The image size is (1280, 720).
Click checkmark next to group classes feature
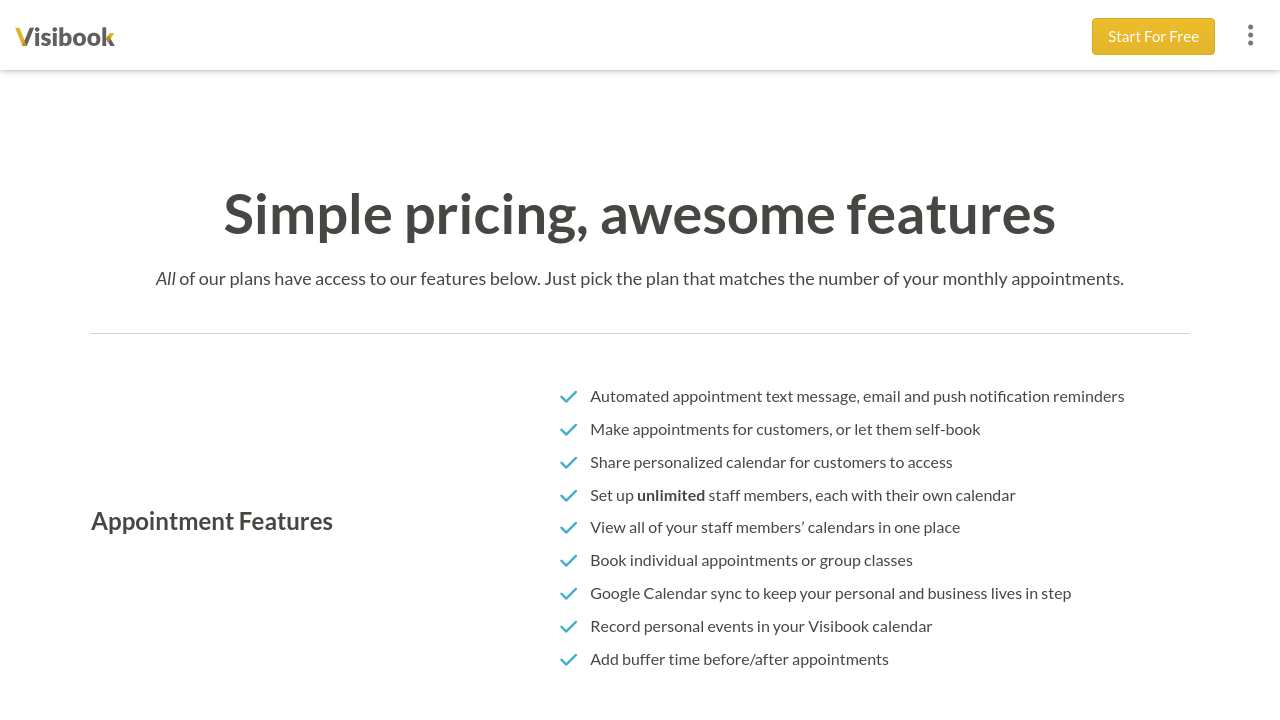pyautogui.click(x=569, y=561)
